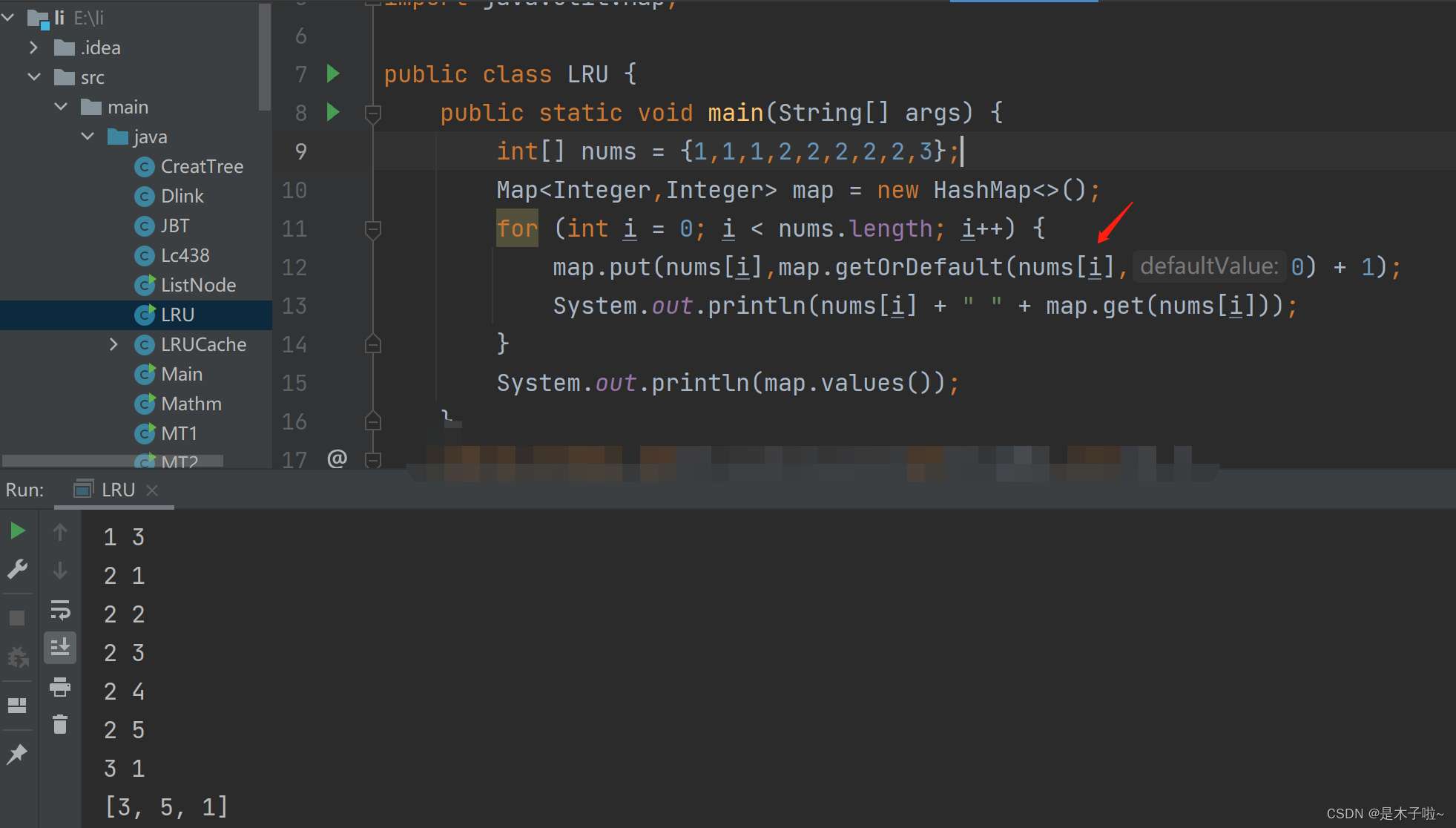1456x828 pixels.
Task: Close the LRU run tab
Action: [153, 490]
